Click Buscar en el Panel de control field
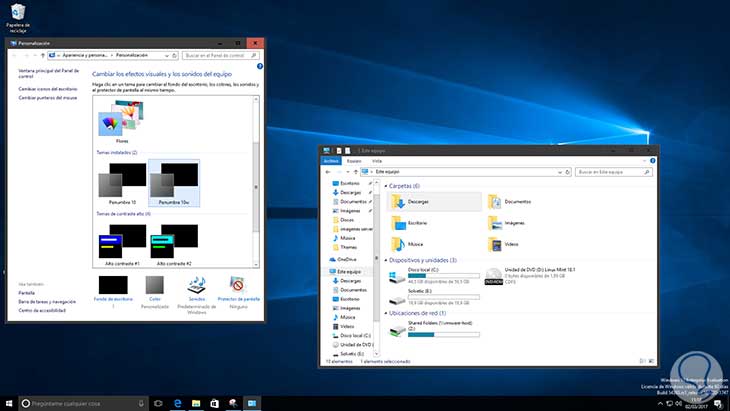This screenshot has height=411, width=730. [221, 55]
